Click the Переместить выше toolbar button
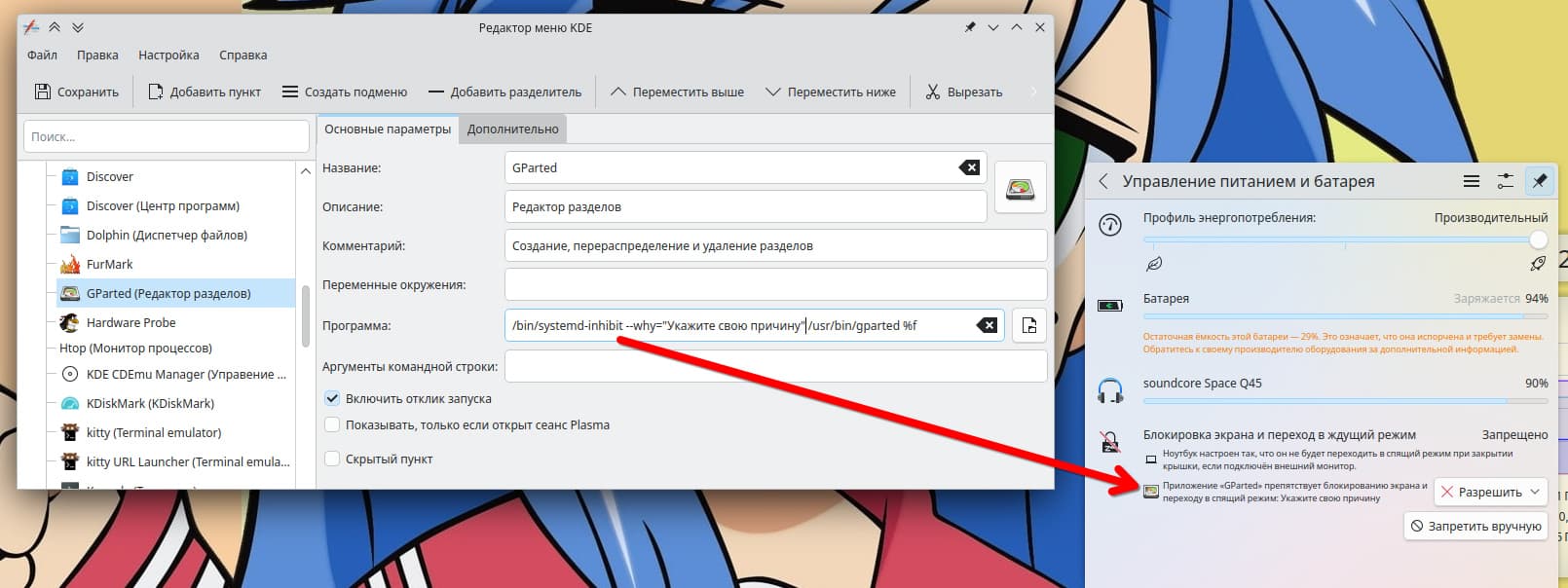 [x=677, y=92]
